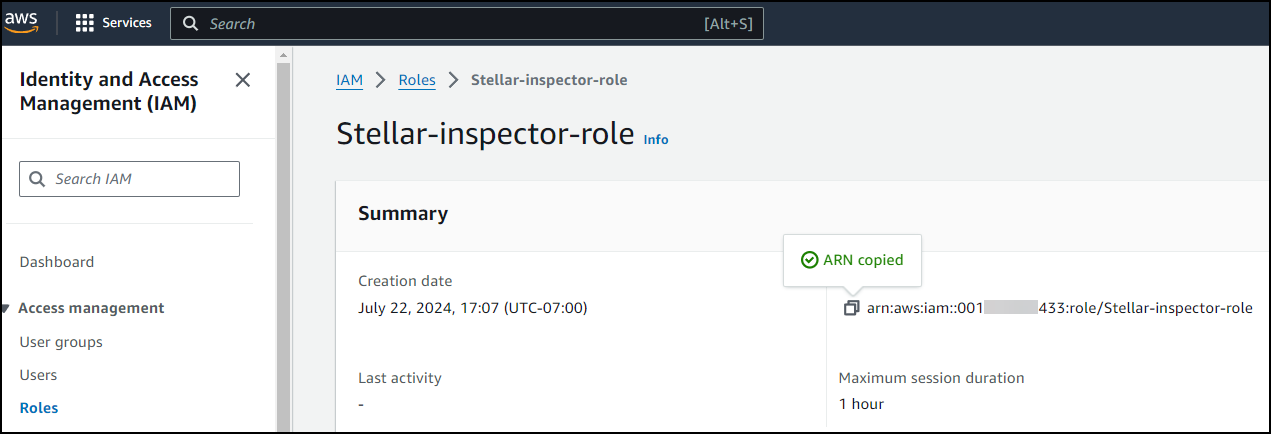Select Roles in the sidebar
The width and height of the screenshot is (1271, 434).
39,408
